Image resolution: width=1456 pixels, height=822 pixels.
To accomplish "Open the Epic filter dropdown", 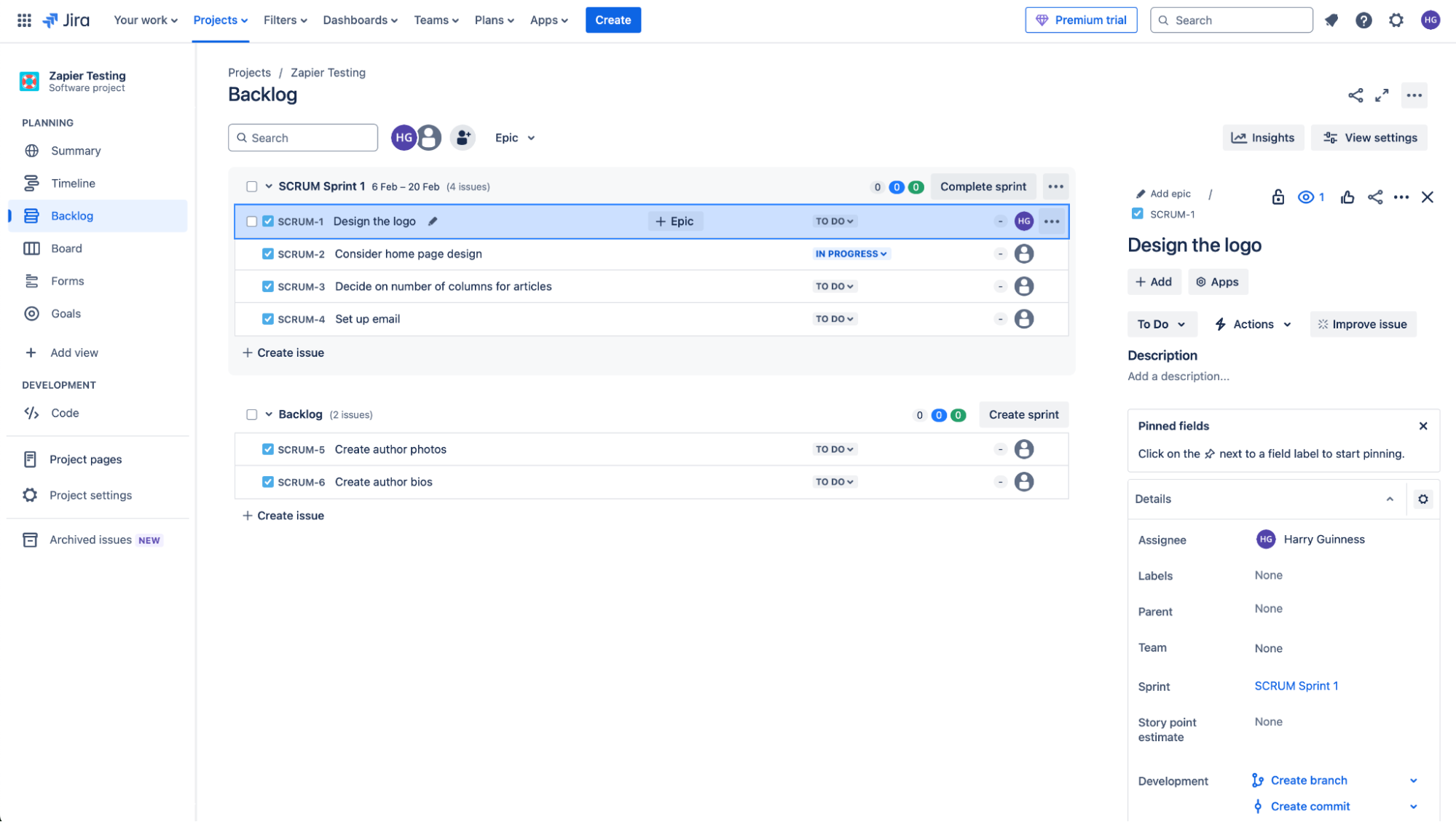I will coord(514,138).
